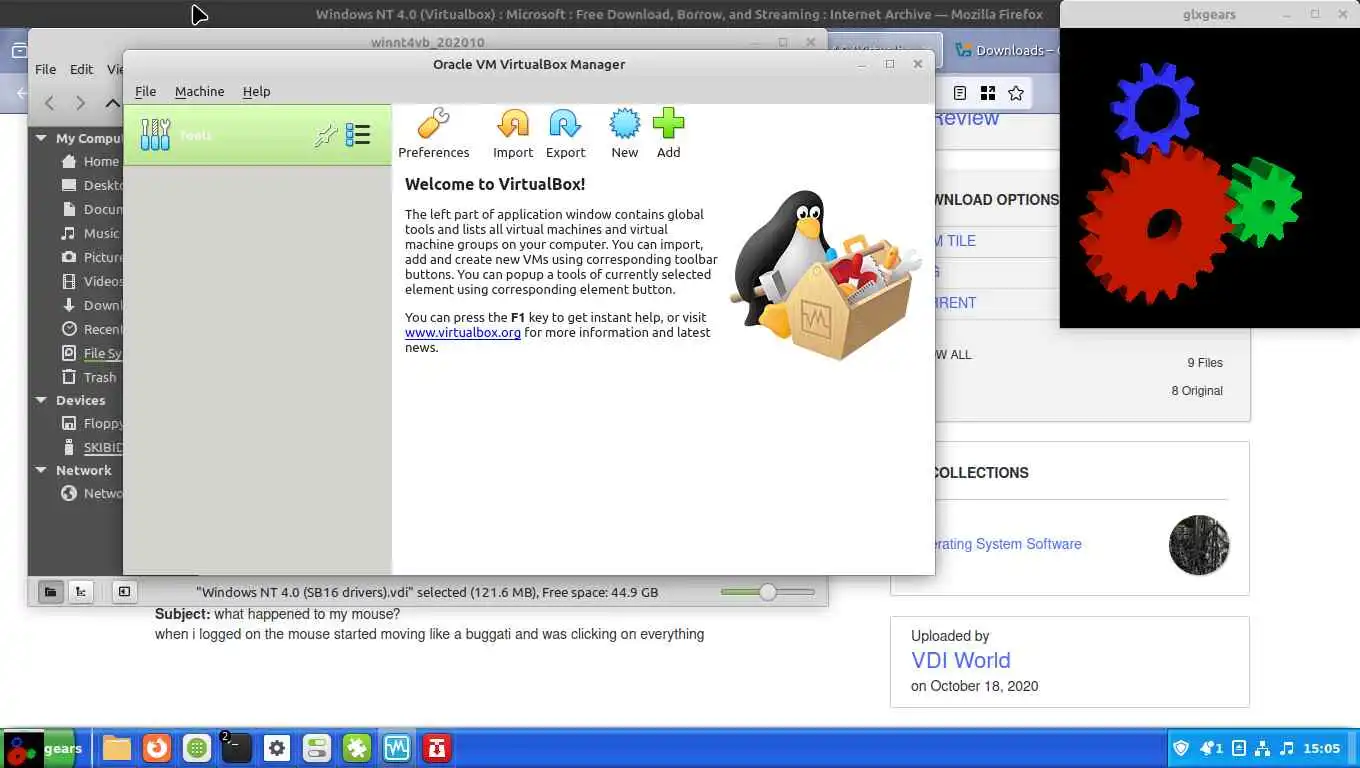
Task: Click the Downloads arrow icon in sidebar
Action: point(69,305)
